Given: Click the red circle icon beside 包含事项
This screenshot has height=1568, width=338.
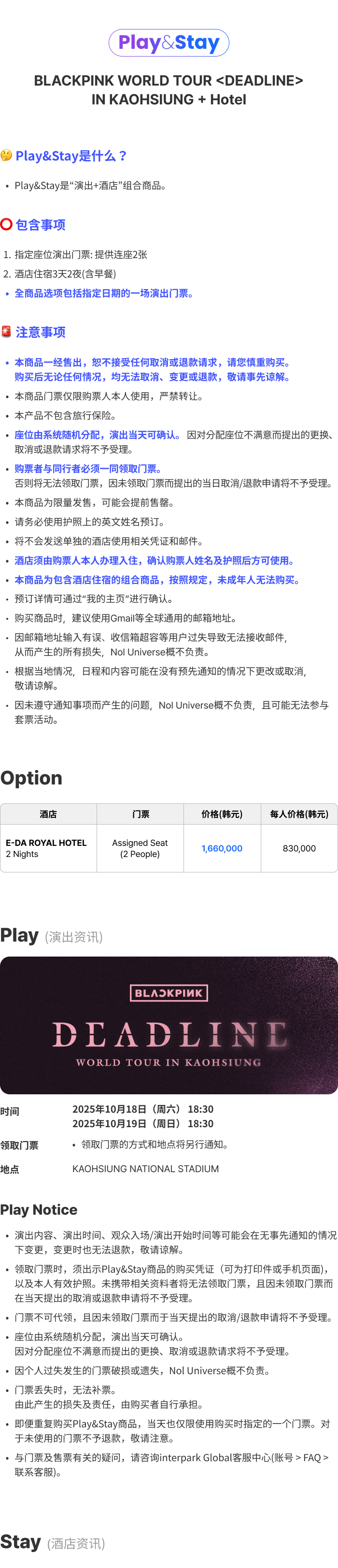Looking at the screenshot, I should coord(6,224).
